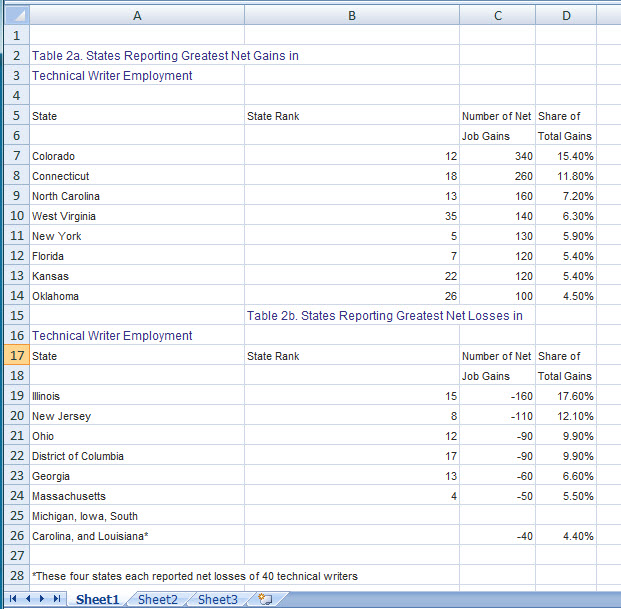Select the New York cell
621x609 pixels.
click(137, 235)
